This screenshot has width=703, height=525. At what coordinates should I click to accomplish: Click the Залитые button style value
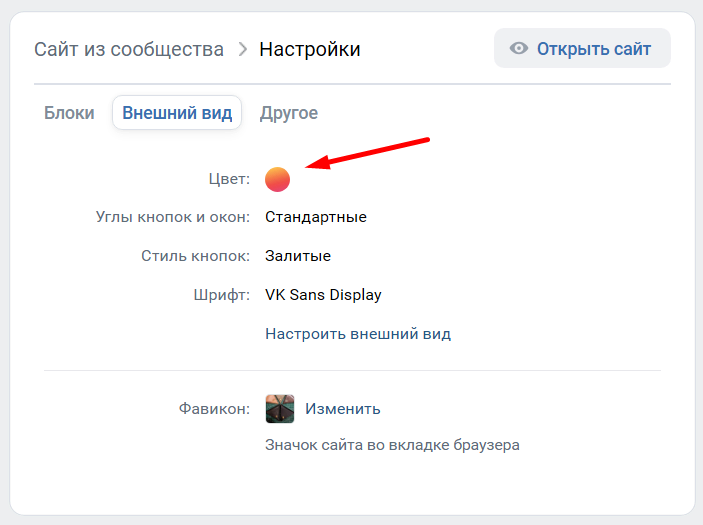[x=298, y=256]
